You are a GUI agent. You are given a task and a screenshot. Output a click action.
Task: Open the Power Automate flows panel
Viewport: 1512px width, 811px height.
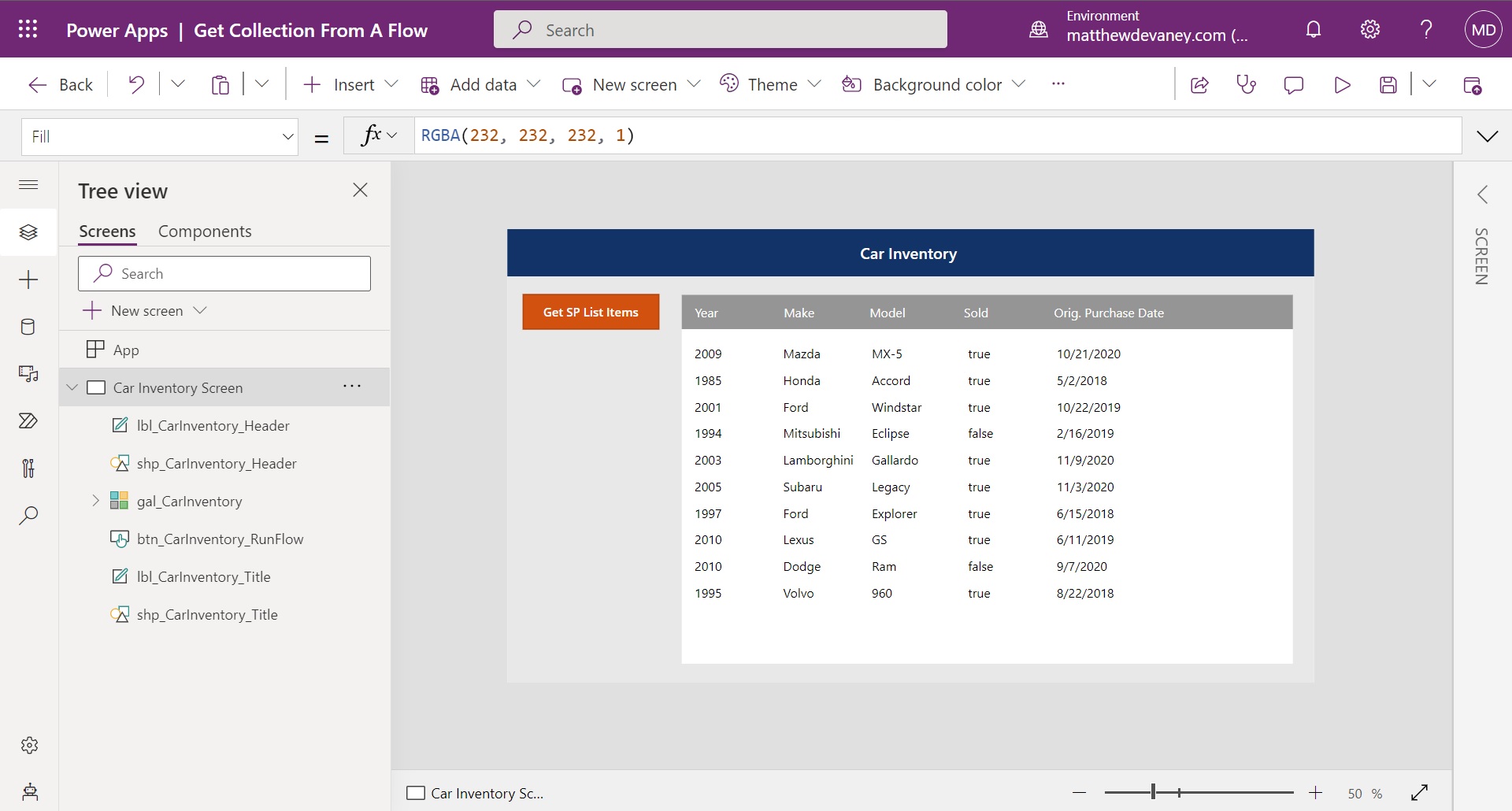click(28, 420)
